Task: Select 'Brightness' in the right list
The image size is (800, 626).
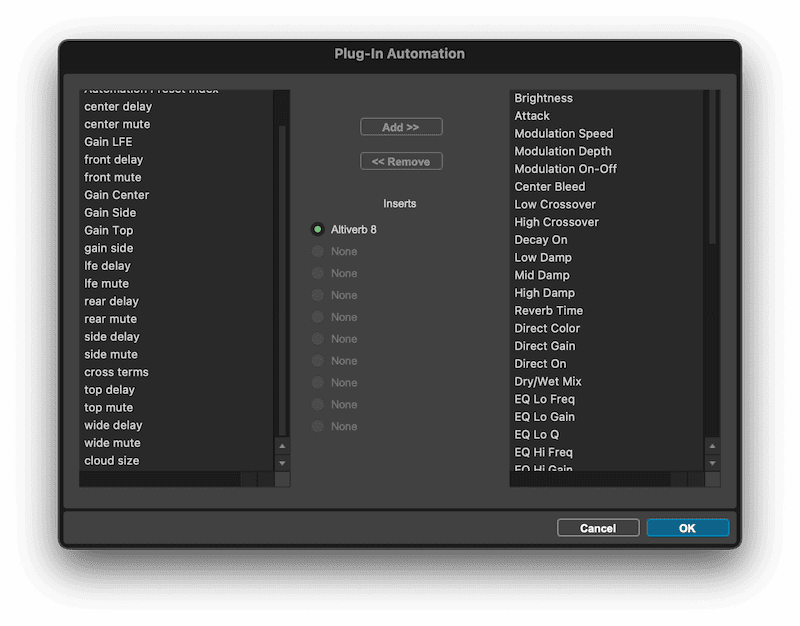Action: tap(543, 98)
